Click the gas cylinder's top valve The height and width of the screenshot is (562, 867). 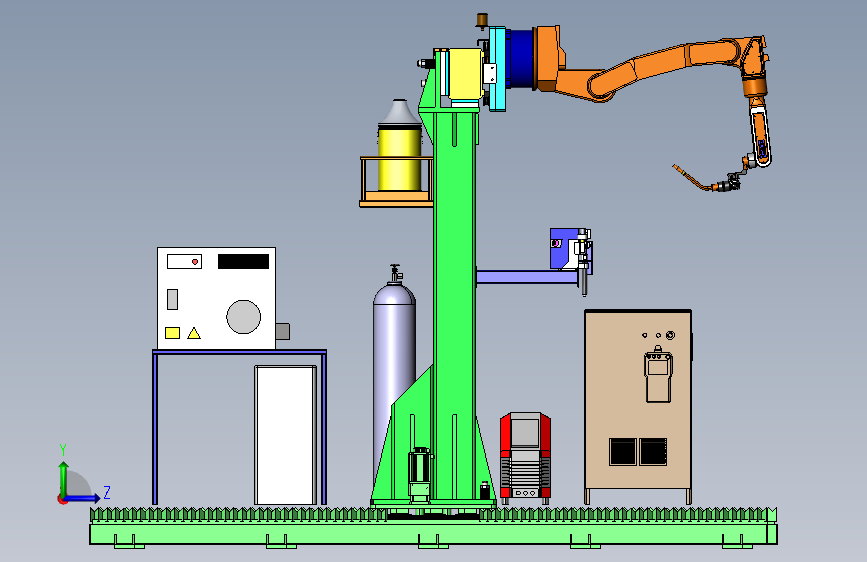pyautogui.click(x=395, y=273)
